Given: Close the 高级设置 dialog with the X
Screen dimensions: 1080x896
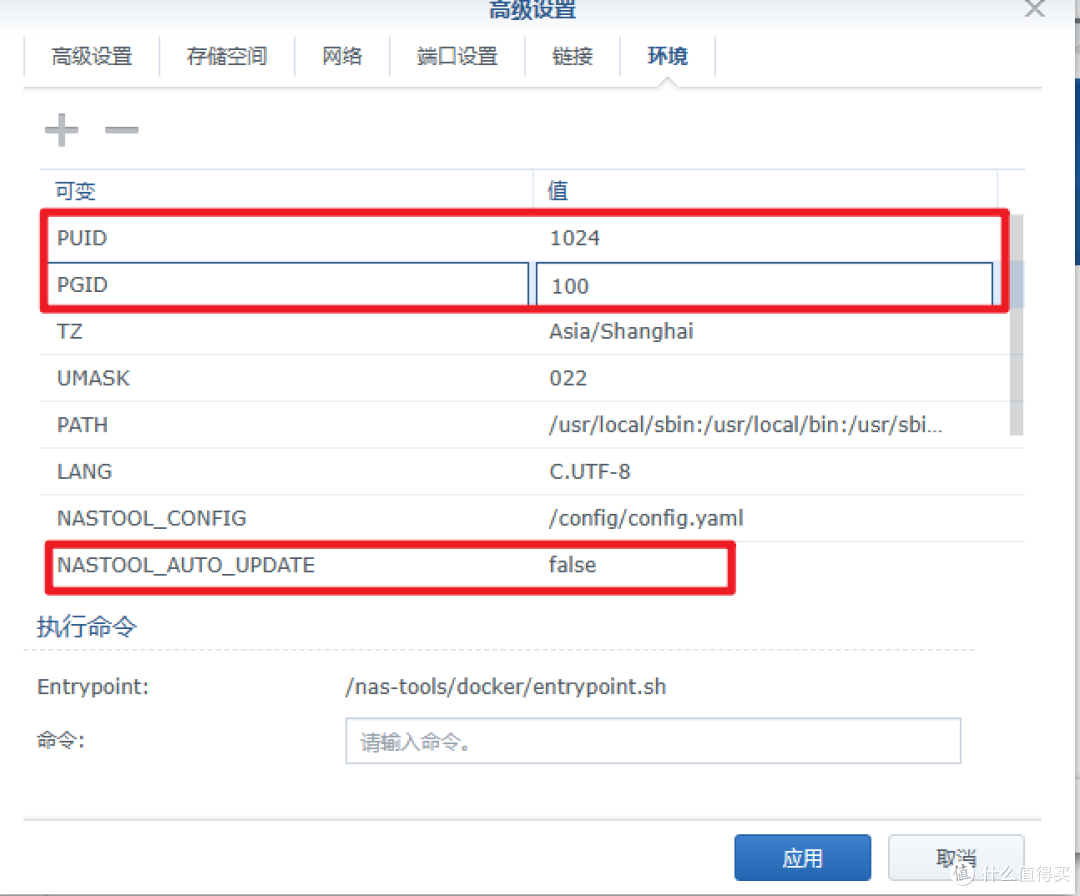Looking at the screenshot, I should [1034, 11].
